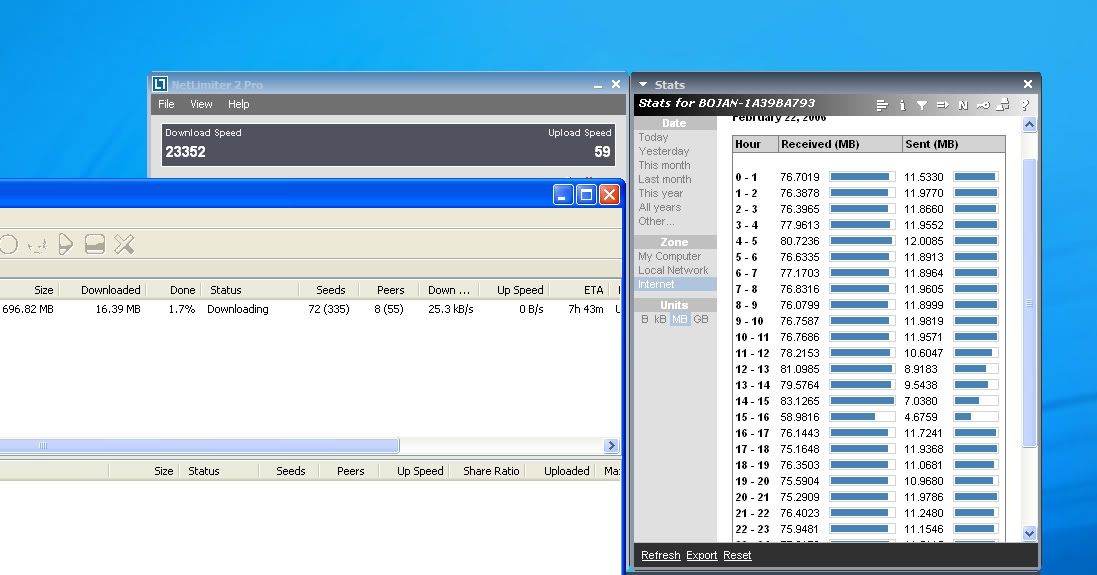Screen dimensions: 1097x575
Task: Click the Reset link in Stats
Action: click(737, 555)
